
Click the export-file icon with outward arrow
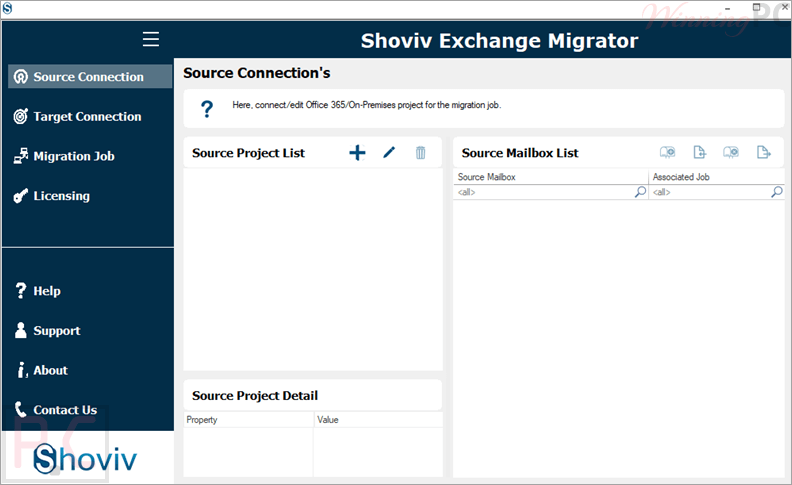764,152
